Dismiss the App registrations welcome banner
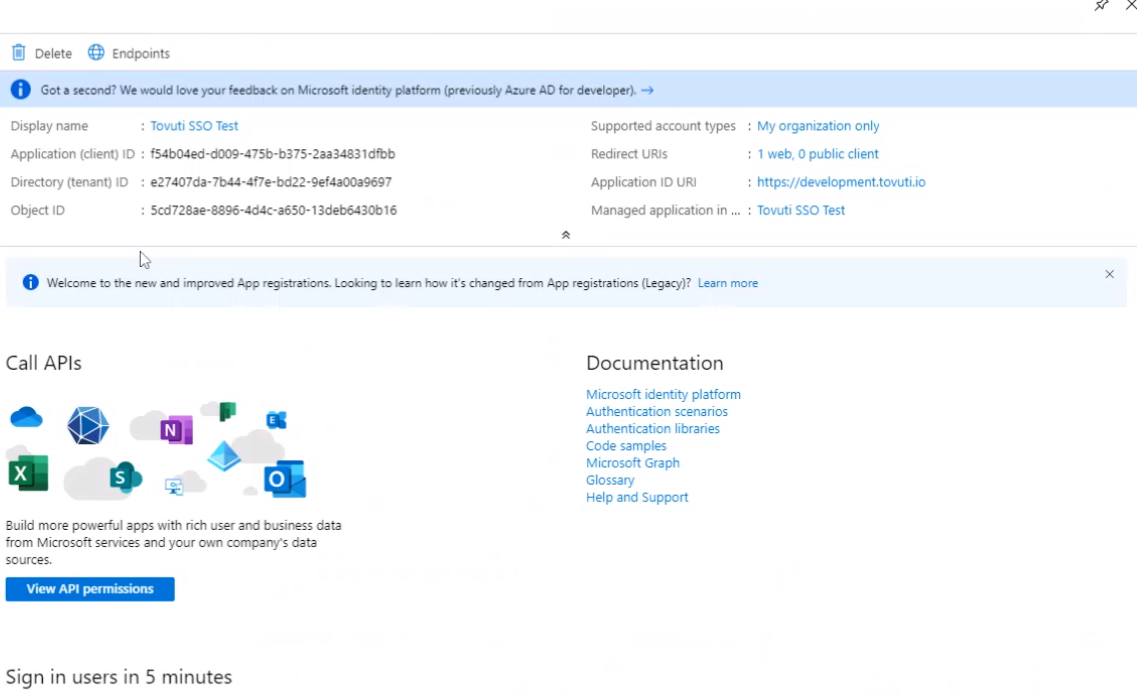This screenshot has width=1137, height=698. (x=1109, y=274)
